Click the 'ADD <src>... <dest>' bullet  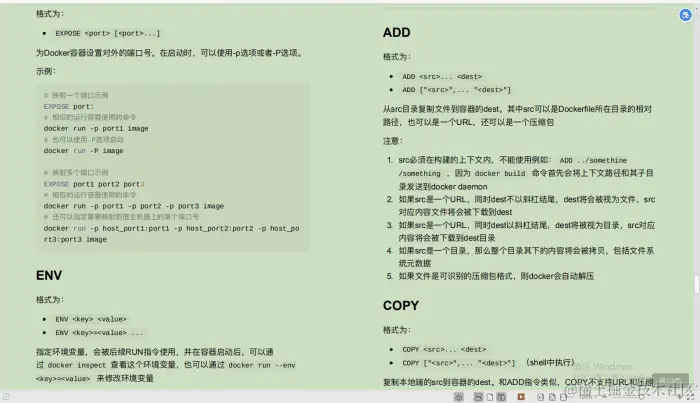[442, 77]
